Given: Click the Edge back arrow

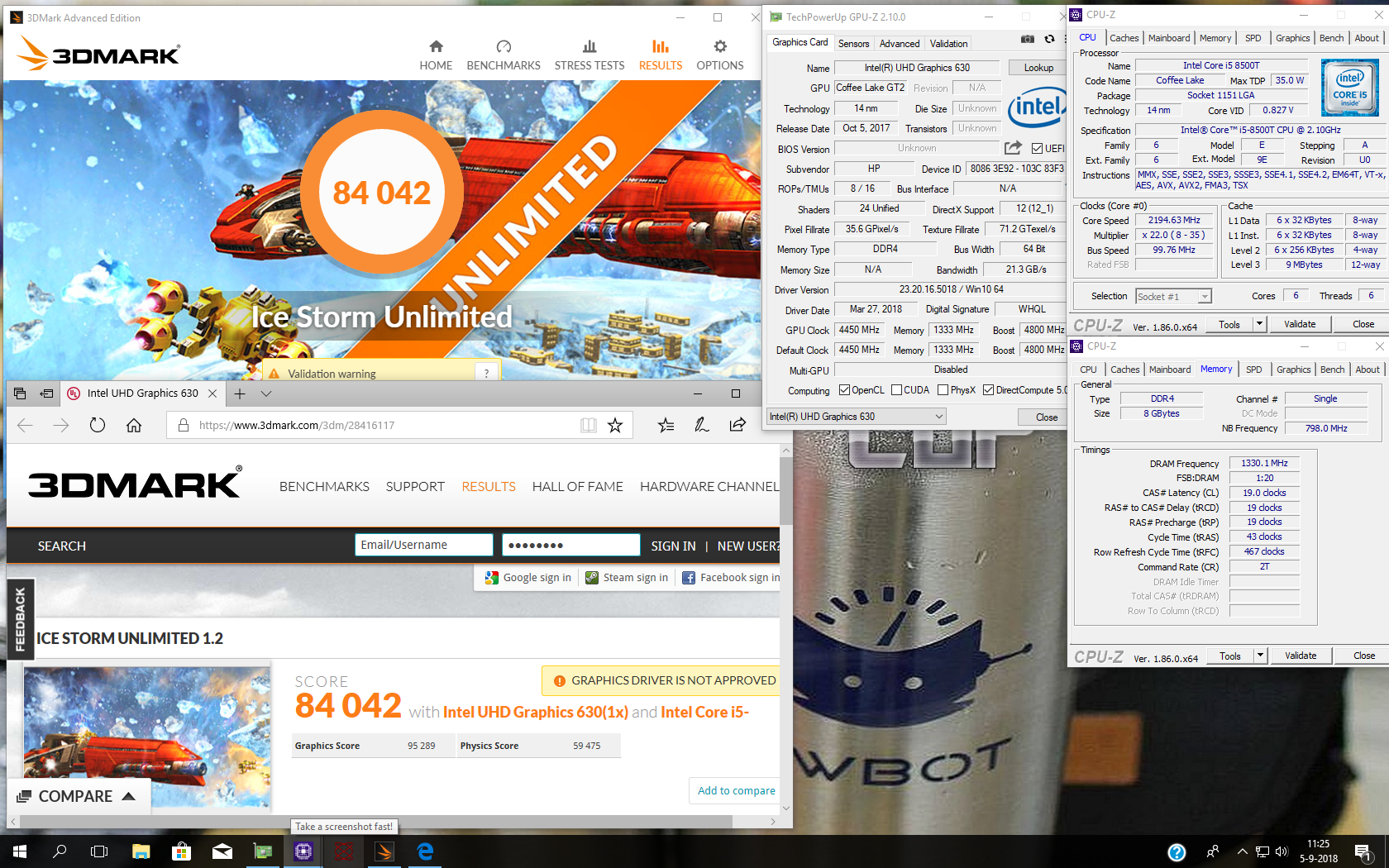Looking at the screenshot, I should pyautogui.click(x=25, y=425).
